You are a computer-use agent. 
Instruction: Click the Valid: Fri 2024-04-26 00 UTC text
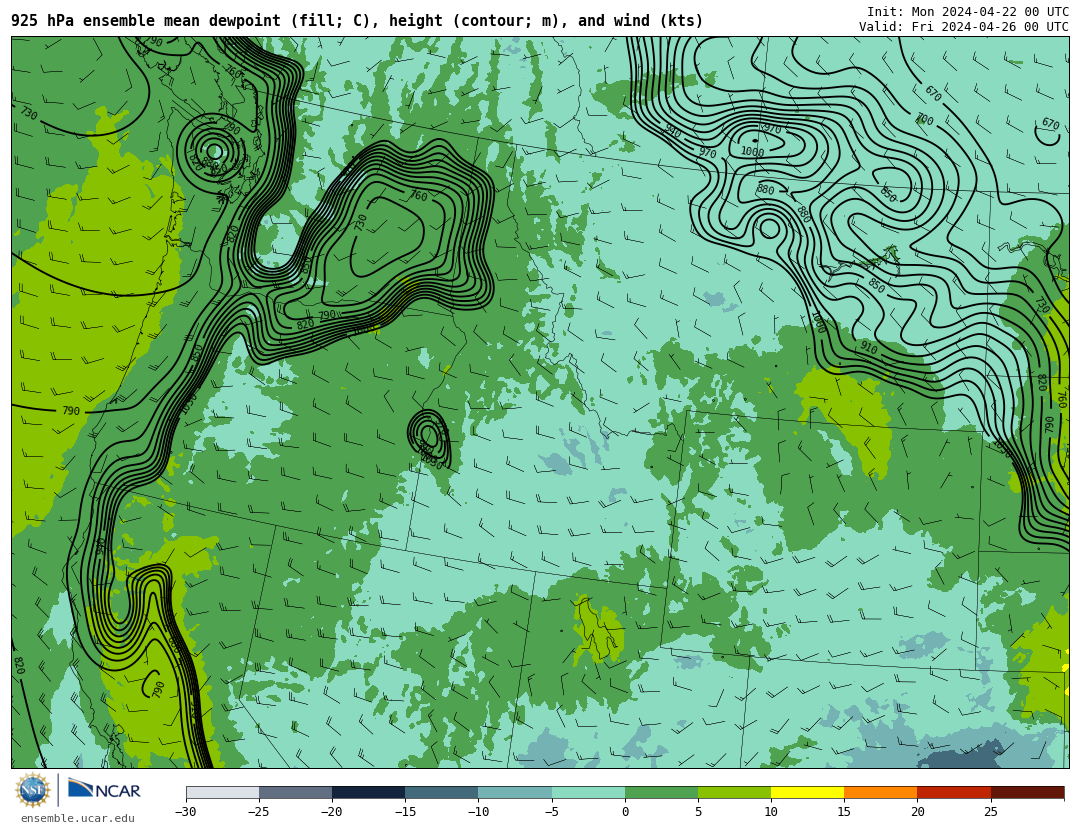coord(964,27)
